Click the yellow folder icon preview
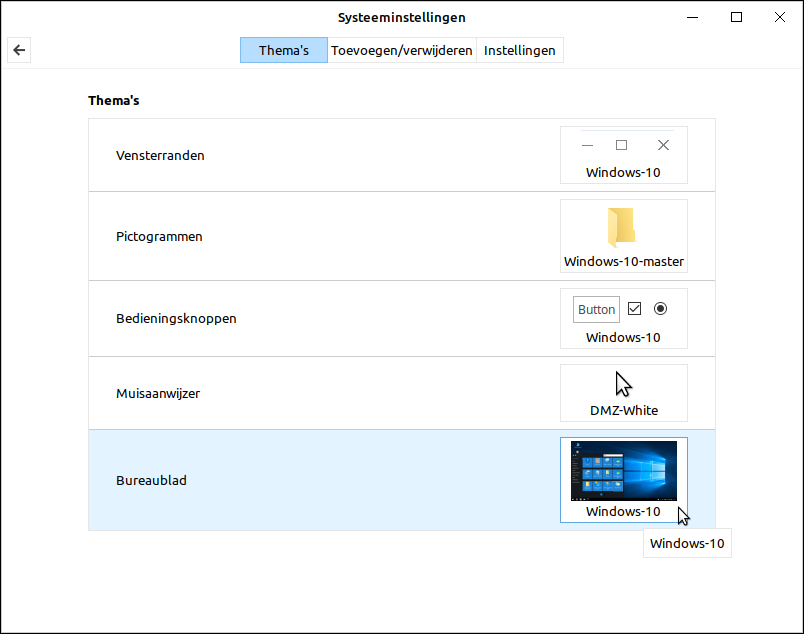The image size is (804, 634). [x=621, y=227]
